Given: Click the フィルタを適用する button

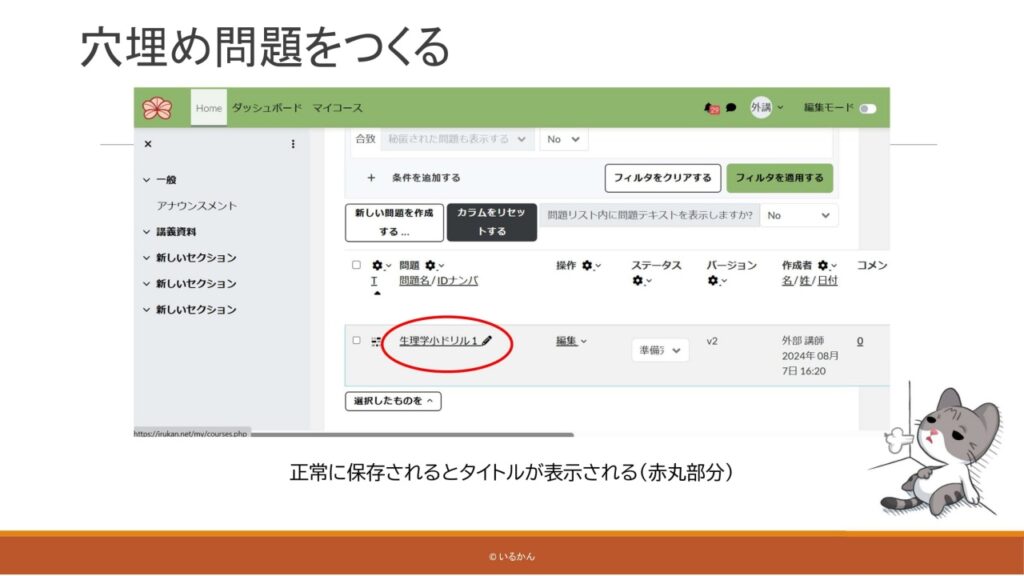Looking at the screenshot, I should pyautogui.click(x=779, y=178).
